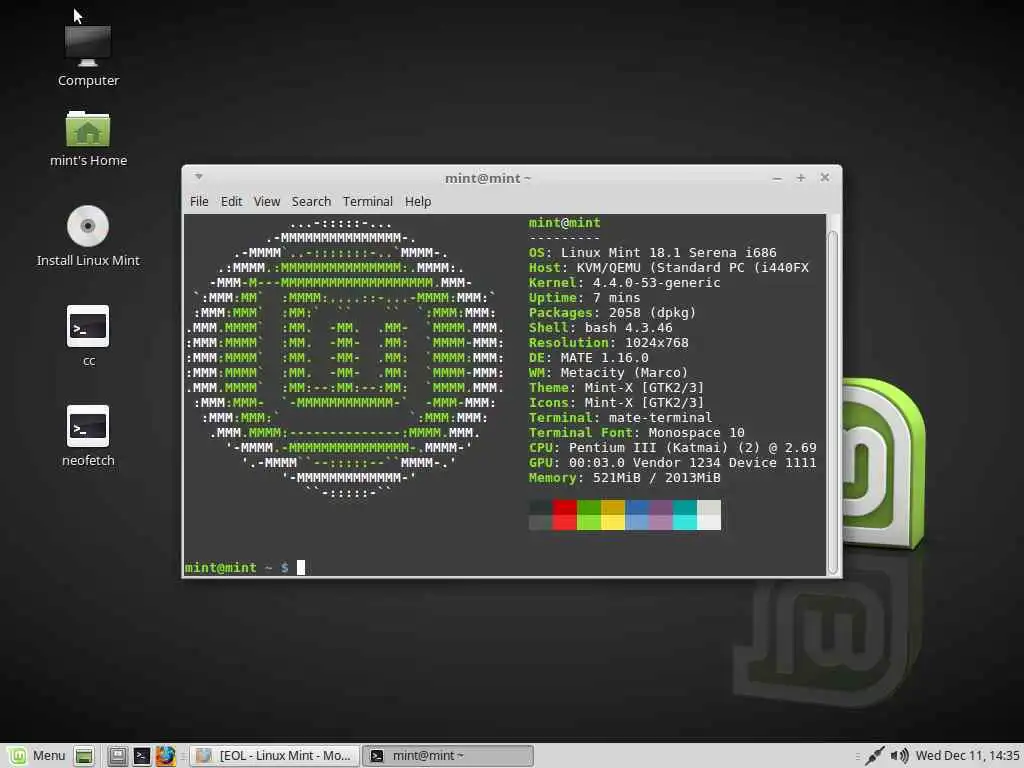Image resolution: width=1024 pixels, height=768 pixels.
Task: Open the window menu arrow in titlebar
Action: coord(199,176)
